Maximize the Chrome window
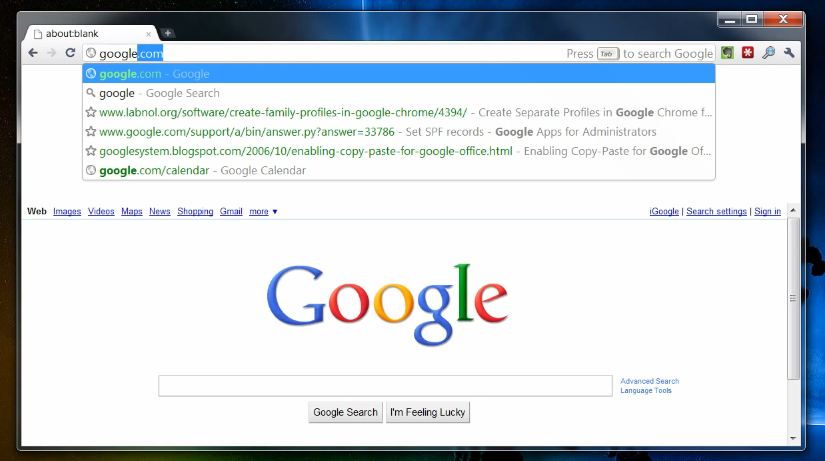Screen dimensions: 825x461 pos(752,19)
